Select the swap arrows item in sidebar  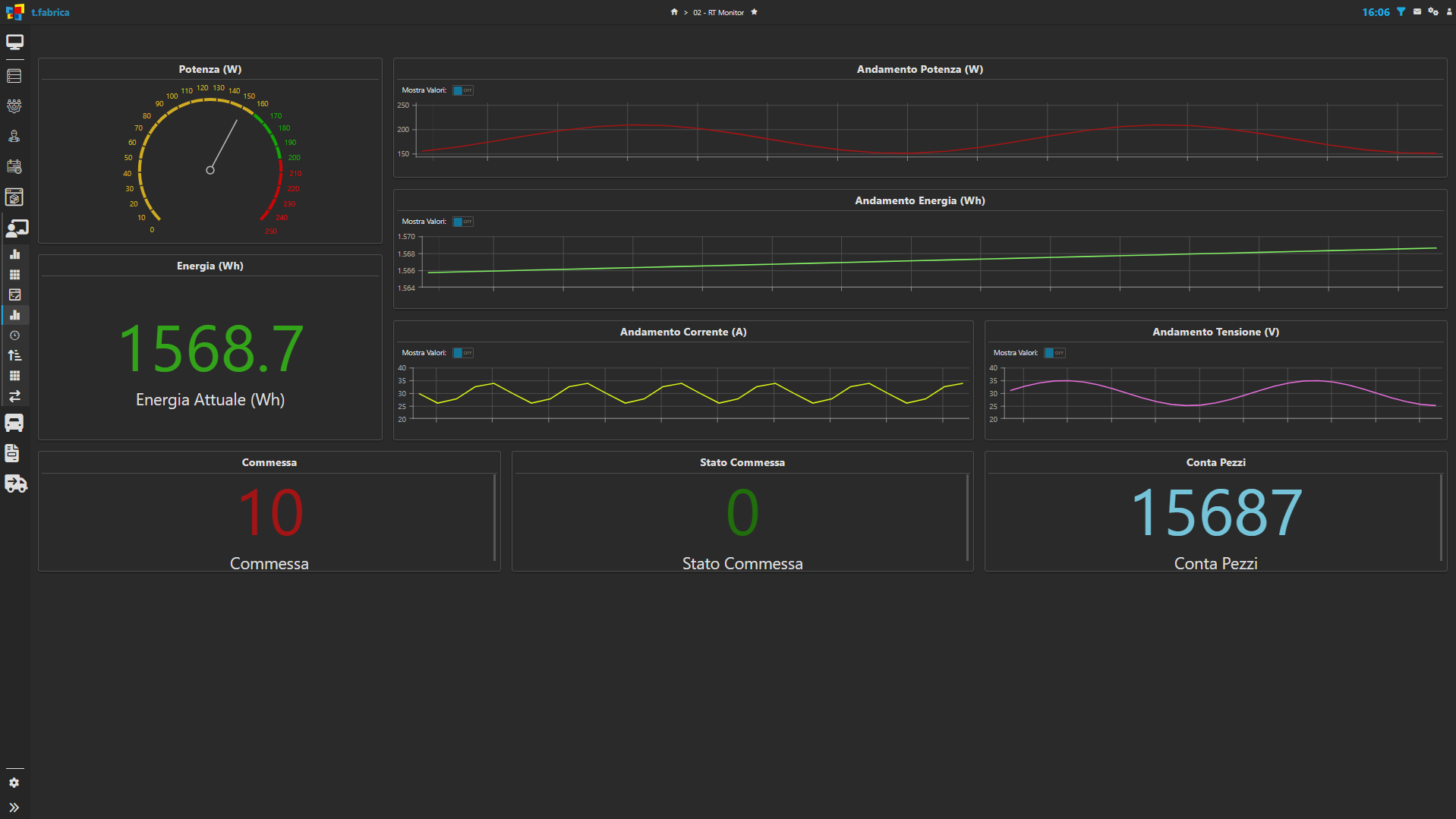point(14,396)
